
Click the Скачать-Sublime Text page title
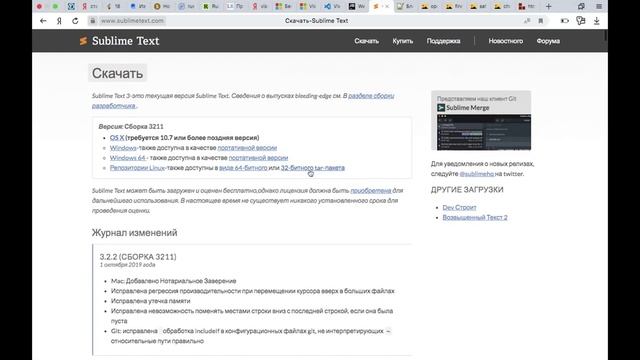316,21
